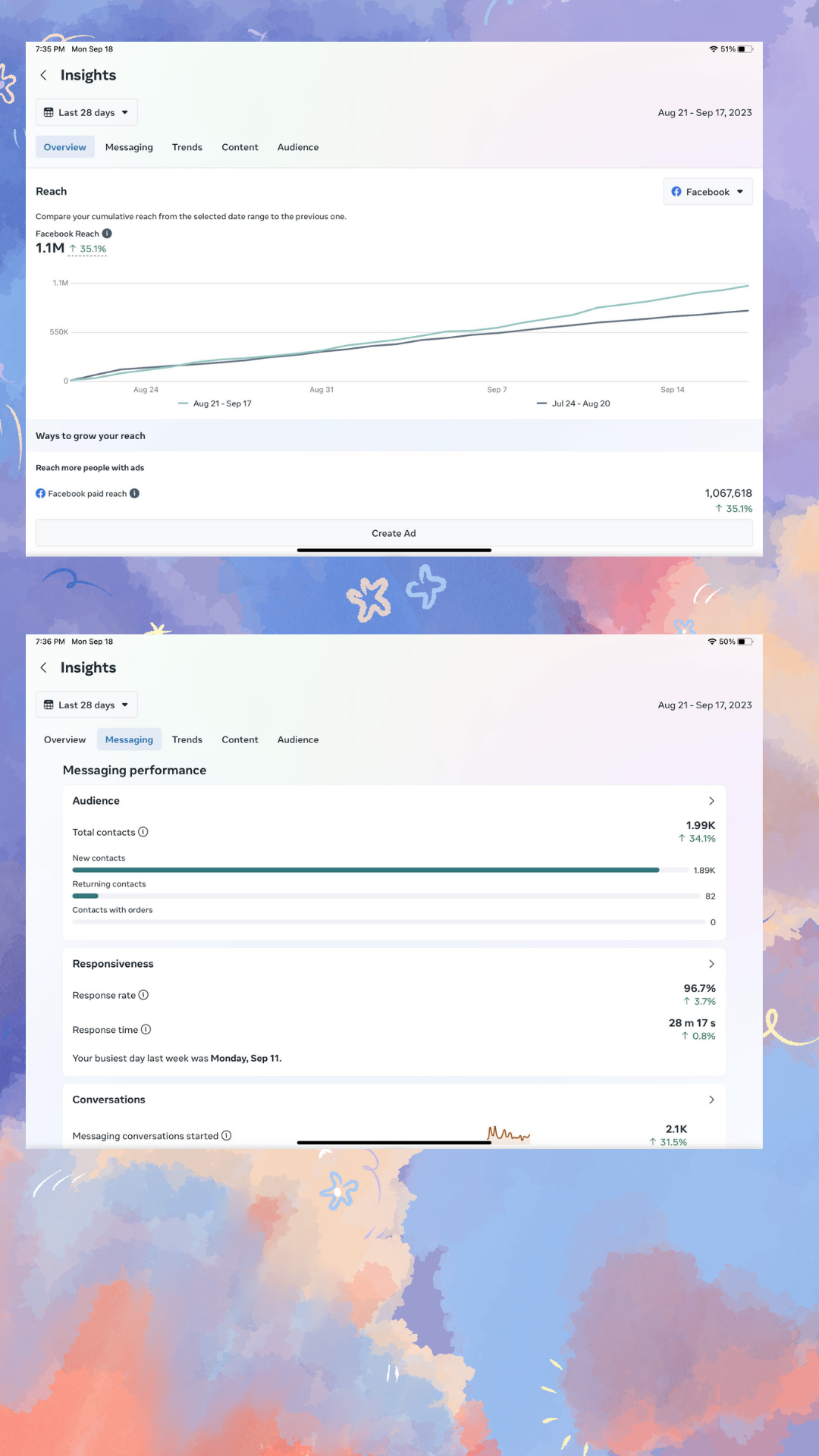Click the Contacts with orders bar
The width and height of the screenshot is (819, 1456).
tap(389, 921)
